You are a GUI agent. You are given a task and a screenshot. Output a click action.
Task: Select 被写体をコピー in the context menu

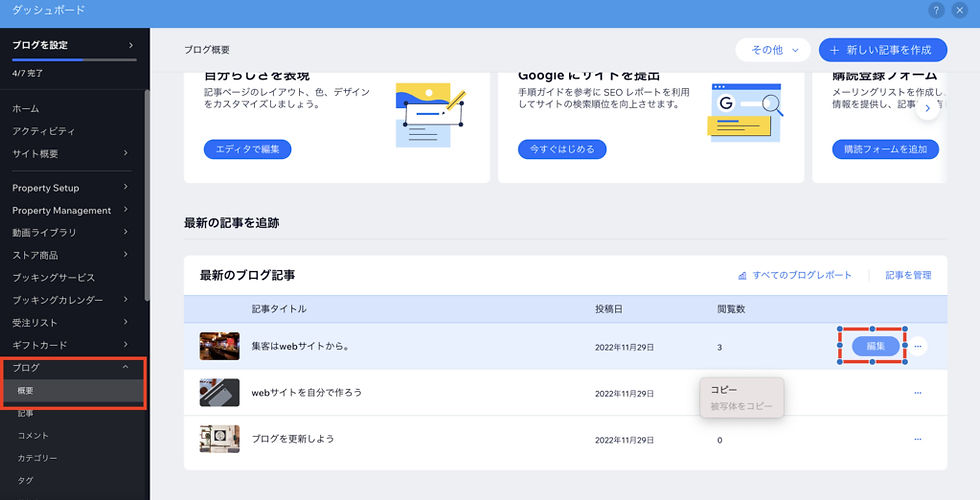(742, 406)
